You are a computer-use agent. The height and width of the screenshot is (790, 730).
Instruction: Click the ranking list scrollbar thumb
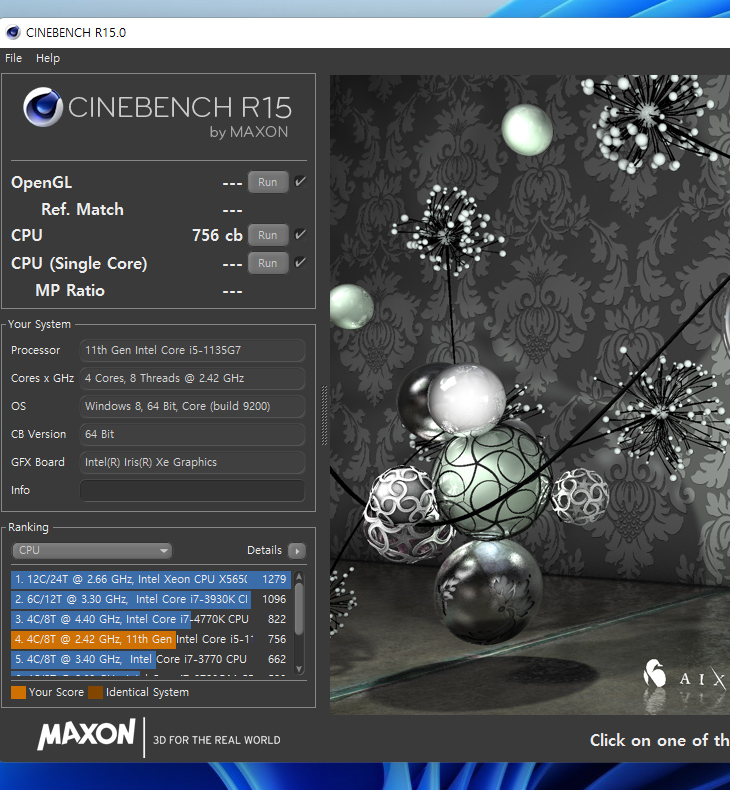[x=299, y=609]
